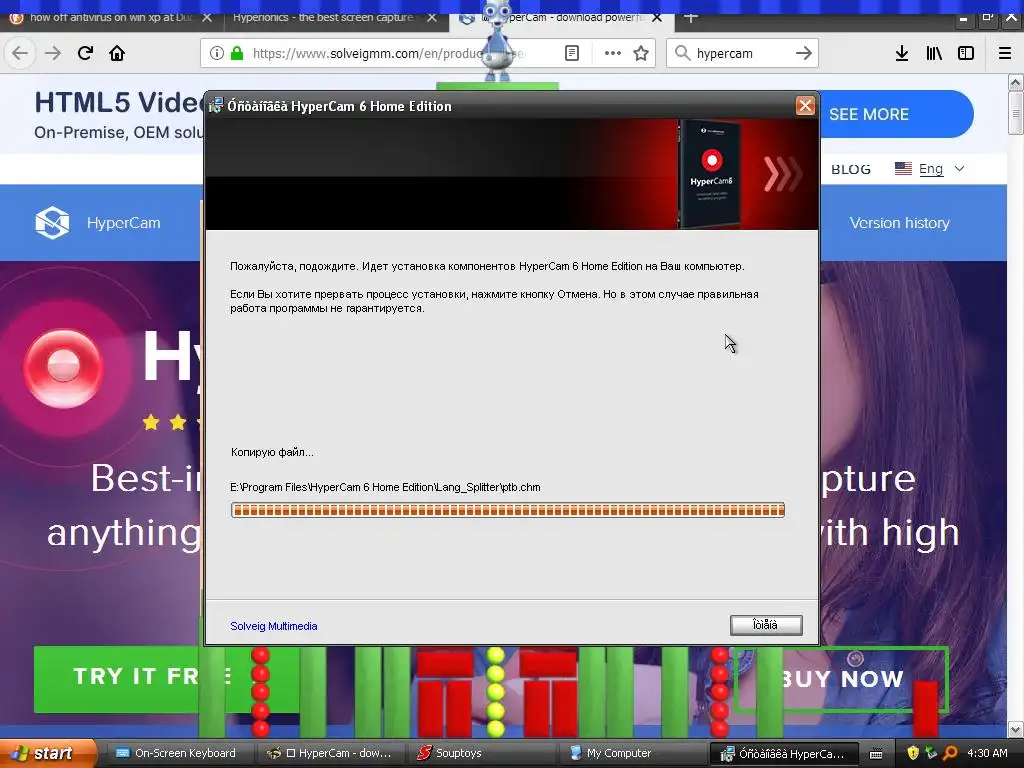The height and width of the screenshot is (768, 1024).
Task: Click the file path text ending in ptb.chm
Action: [x=385, y=487]
